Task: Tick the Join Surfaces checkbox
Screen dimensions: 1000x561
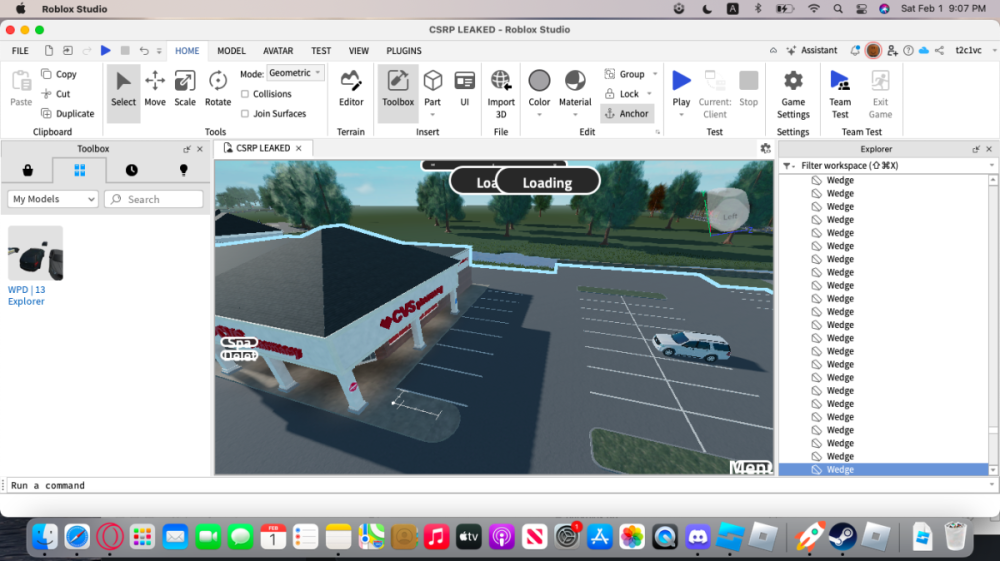Action: pyautogui.click(x=245, y=113)
